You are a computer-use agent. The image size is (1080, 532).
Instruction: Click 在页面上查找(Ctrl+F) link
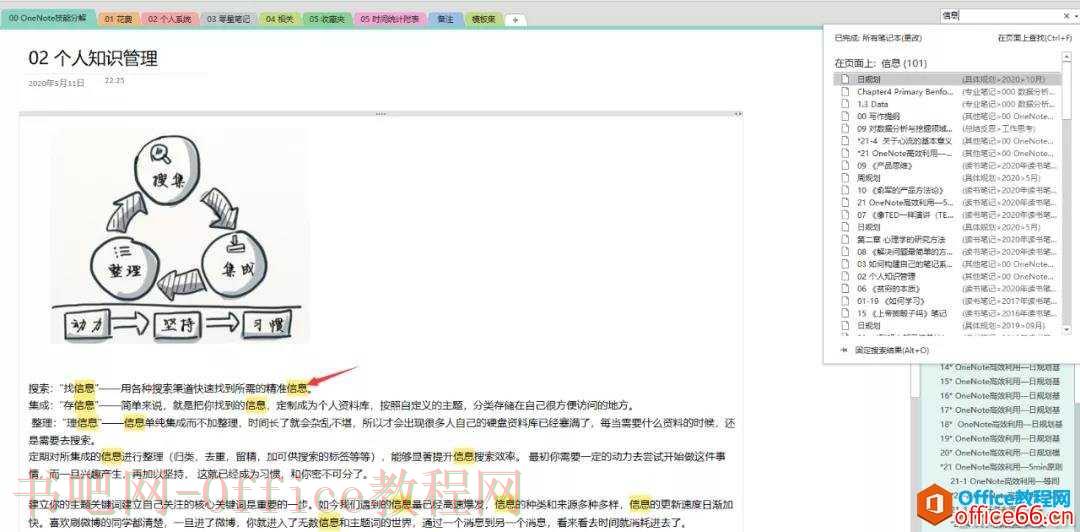1035,38
